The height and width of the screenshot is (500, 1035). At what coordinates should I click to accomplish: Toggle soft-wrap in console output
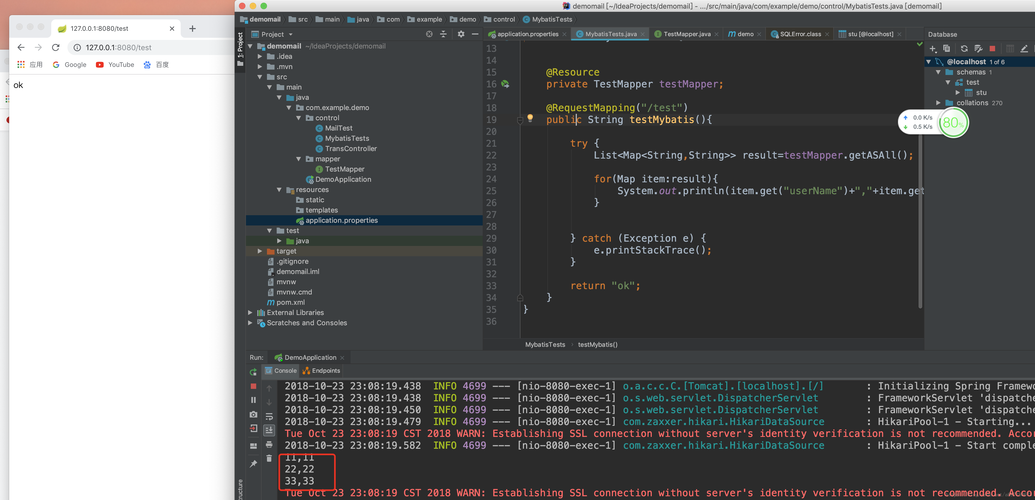269,416
